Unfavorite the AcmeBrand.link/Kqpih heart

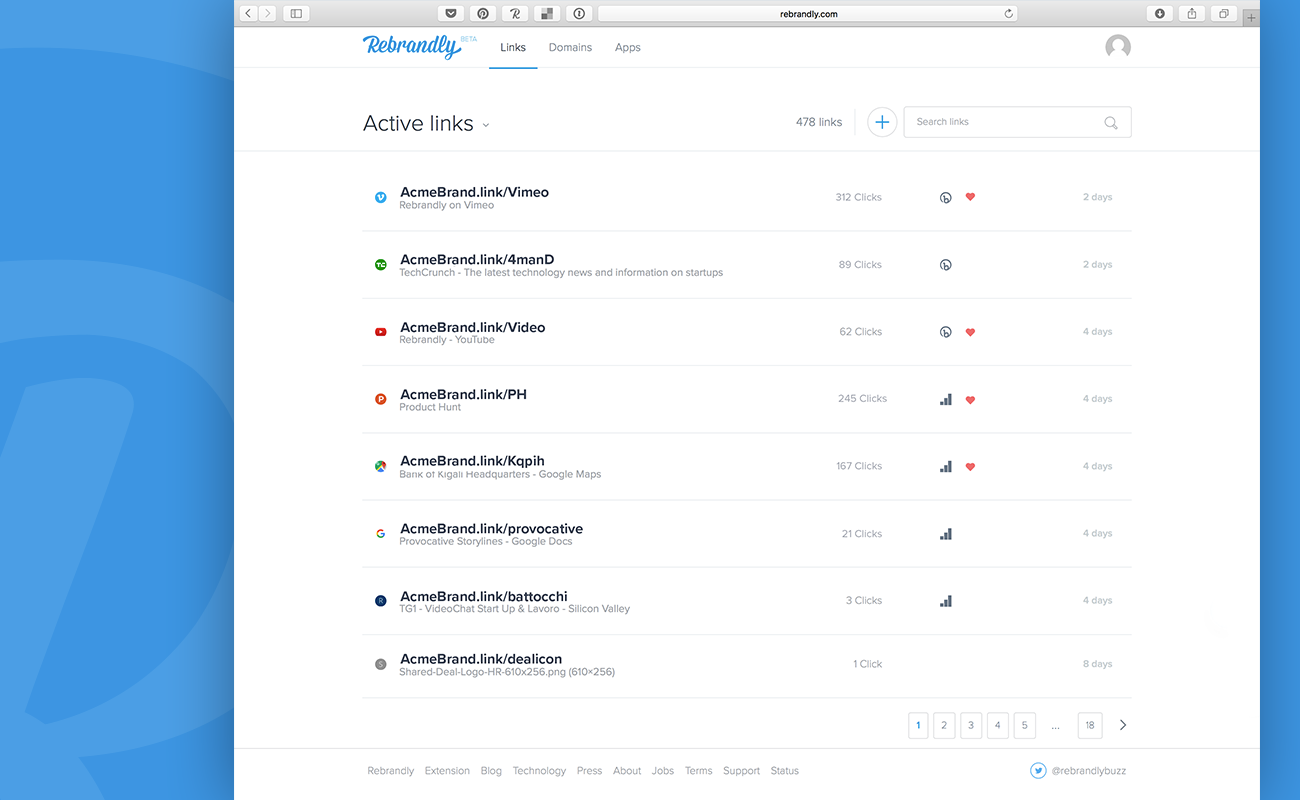970,466
